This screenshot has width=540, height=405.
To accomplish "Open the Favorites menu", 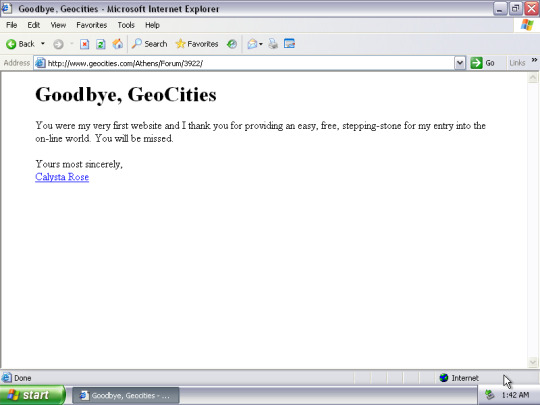I will point(92,25).
